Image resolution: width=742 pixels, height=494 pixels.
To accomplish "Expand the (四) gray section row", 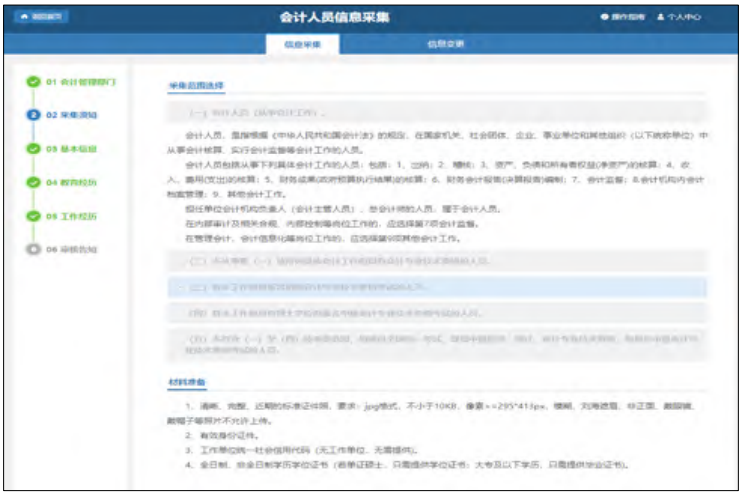I will (437, 313).
